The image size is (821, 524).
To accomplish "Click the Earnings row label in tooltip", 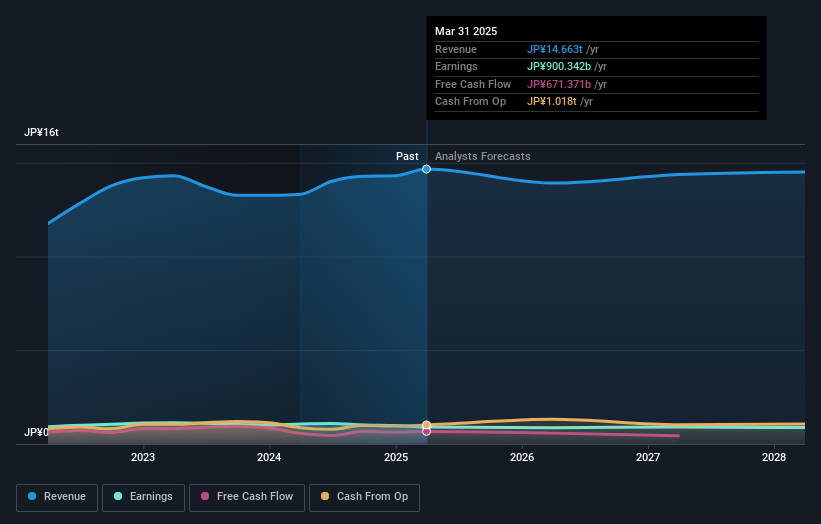I will 456,66.
